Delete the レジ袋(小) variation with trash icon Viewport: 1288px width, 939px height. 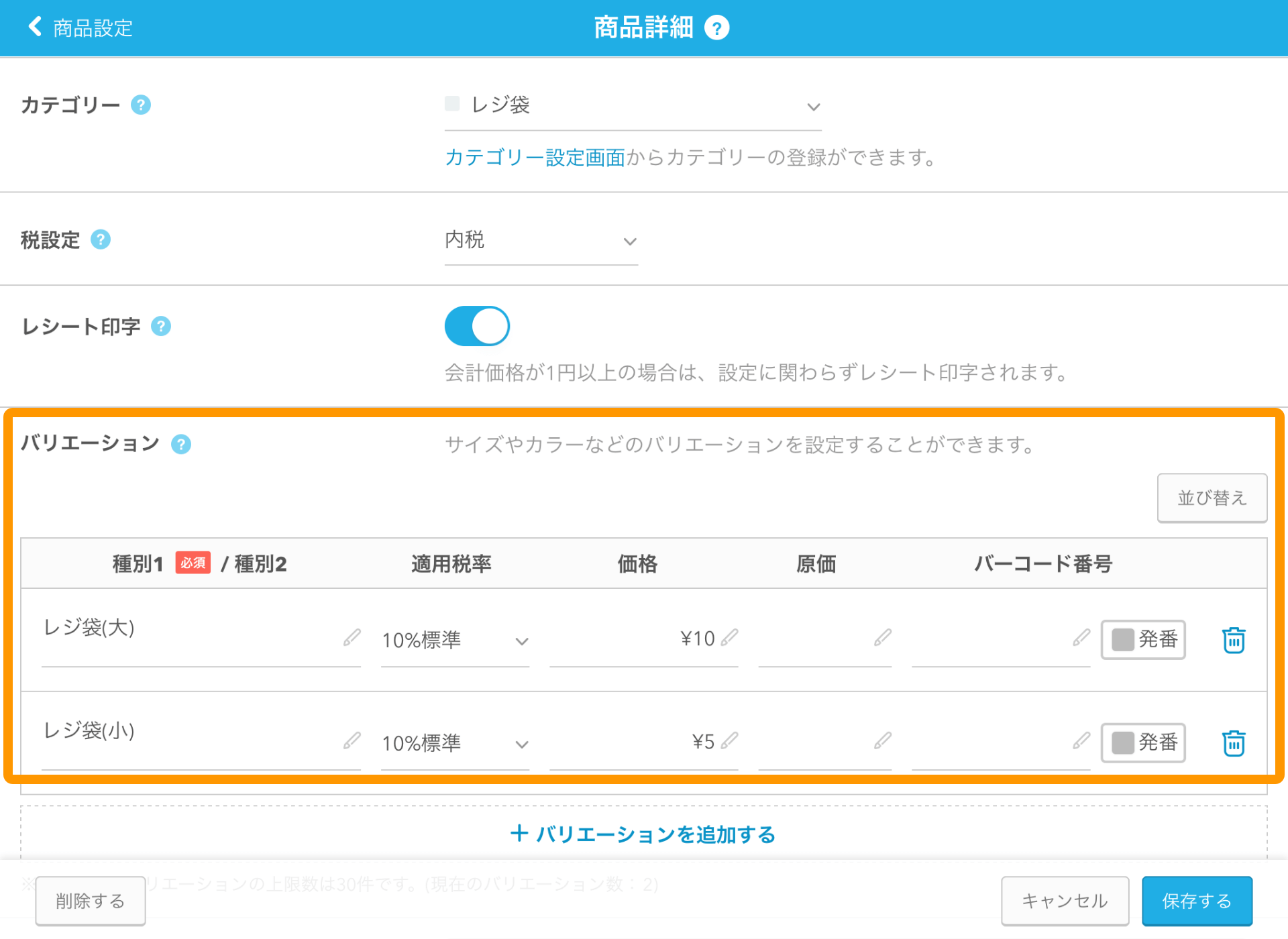1233,743
